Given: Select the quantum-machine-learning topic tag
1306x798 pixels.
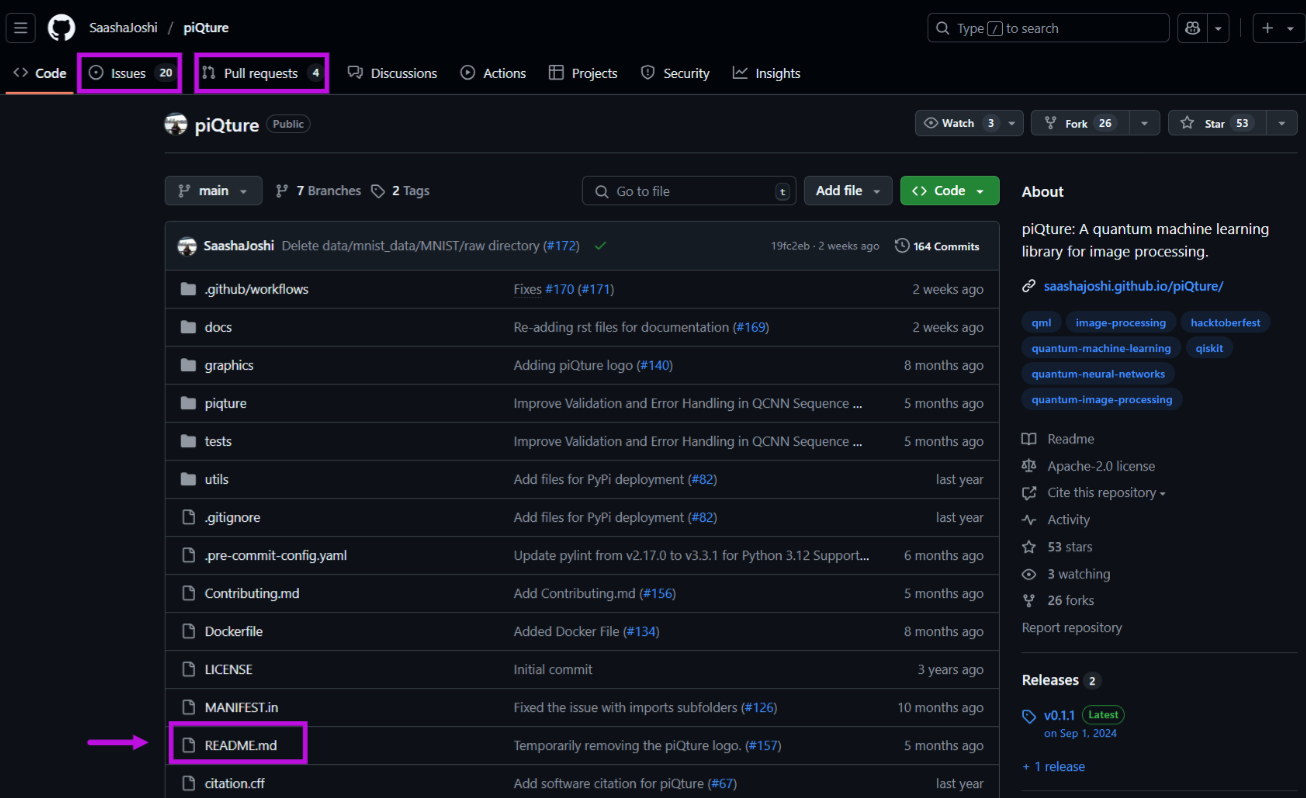Looking at the screenshot, I should click(1101, 348).
